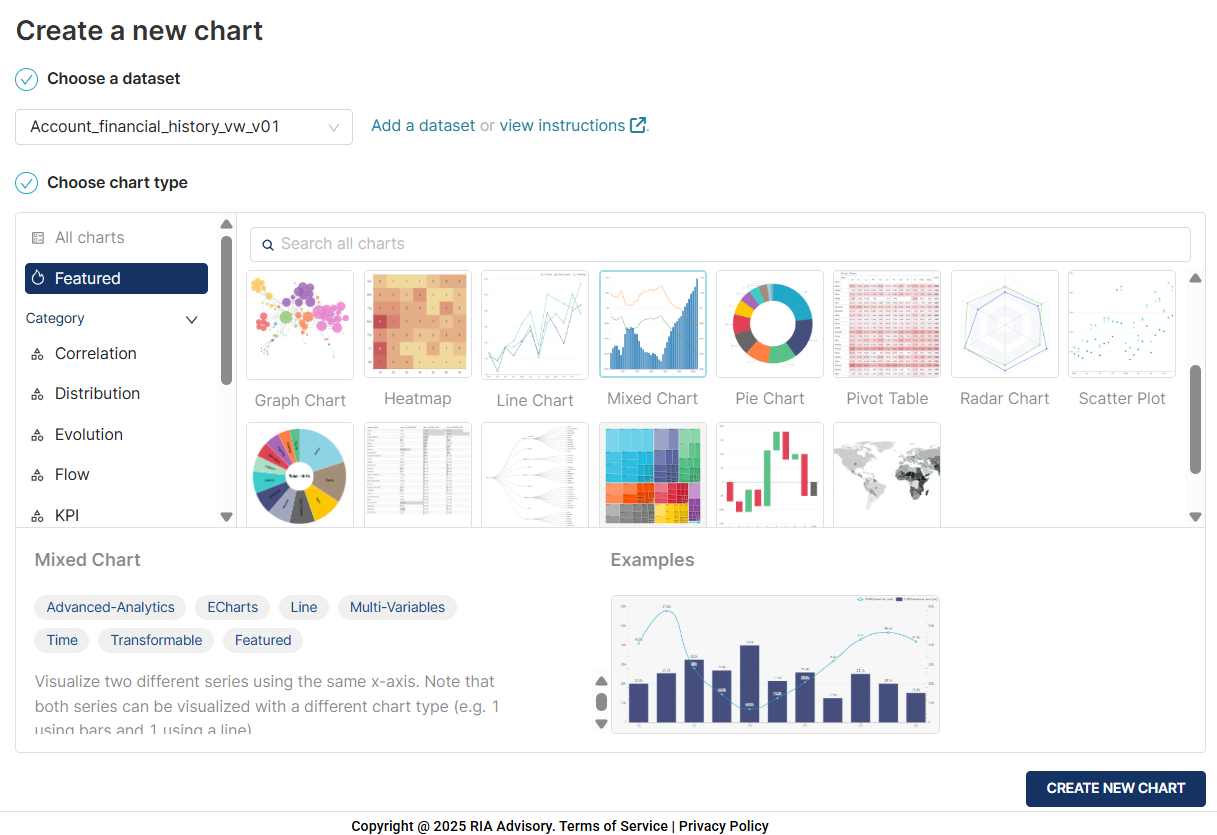Viewport: 1217px width, 835px height.
Task: Click the Add a dataset link
Action: pos(423,126)
